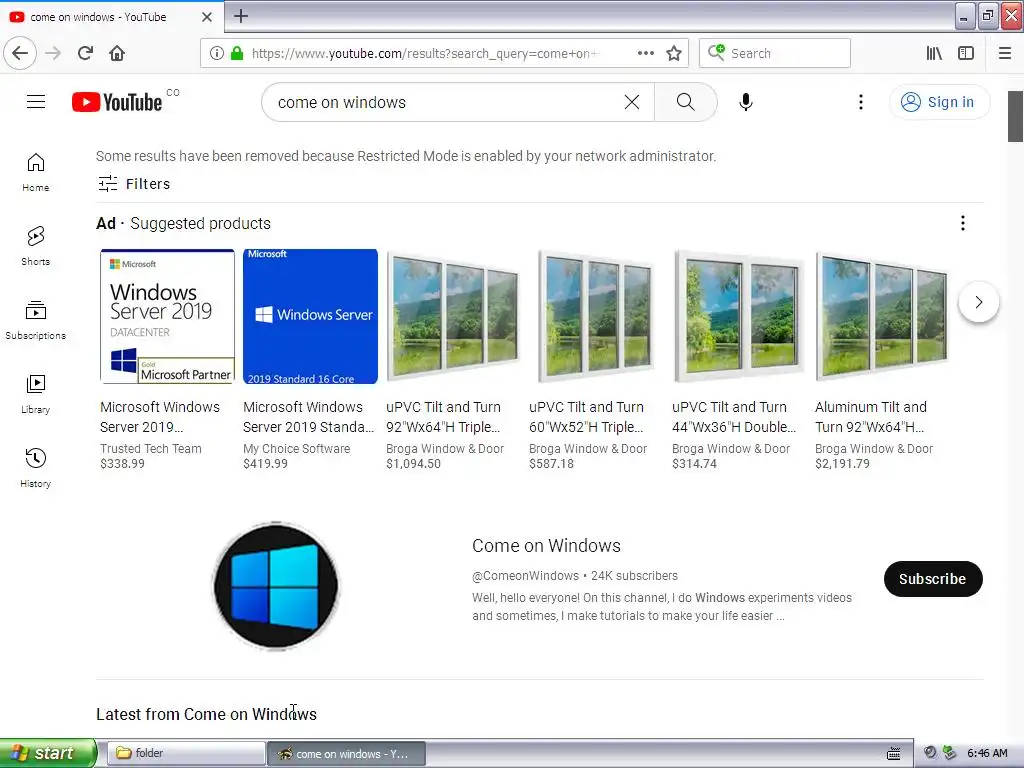
Task: Open the uPVC 60"Wx52"H Triple window image
Action: [x=596, y=316]
